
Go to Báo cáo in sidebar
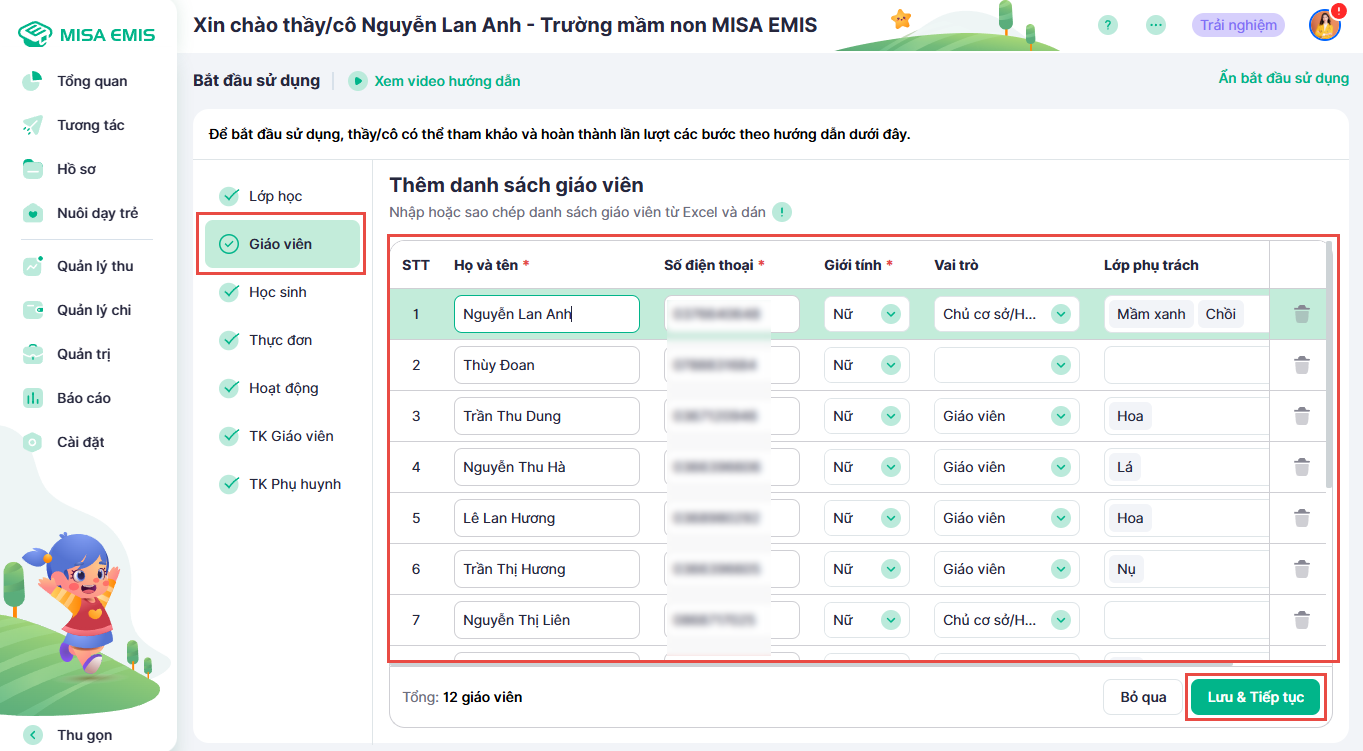coord(83,398)
